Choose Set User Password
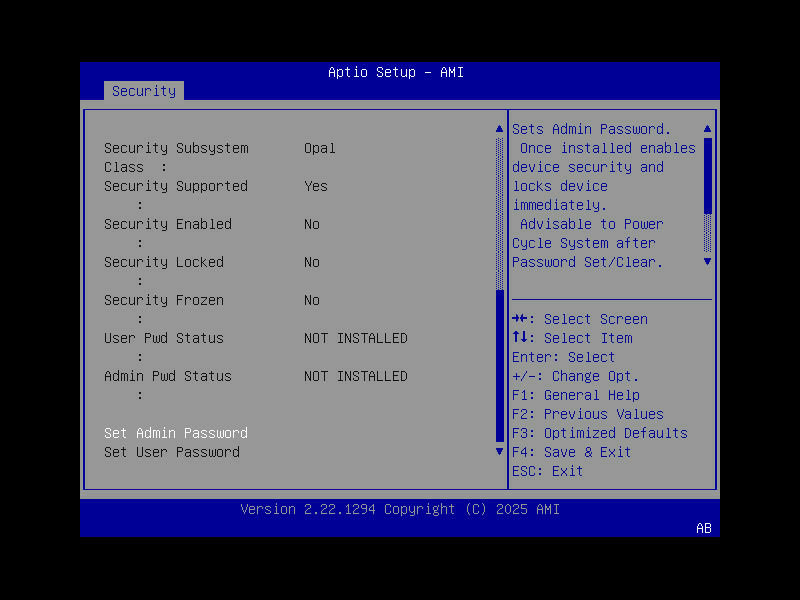Screen dimensions: 800x600 171,452
